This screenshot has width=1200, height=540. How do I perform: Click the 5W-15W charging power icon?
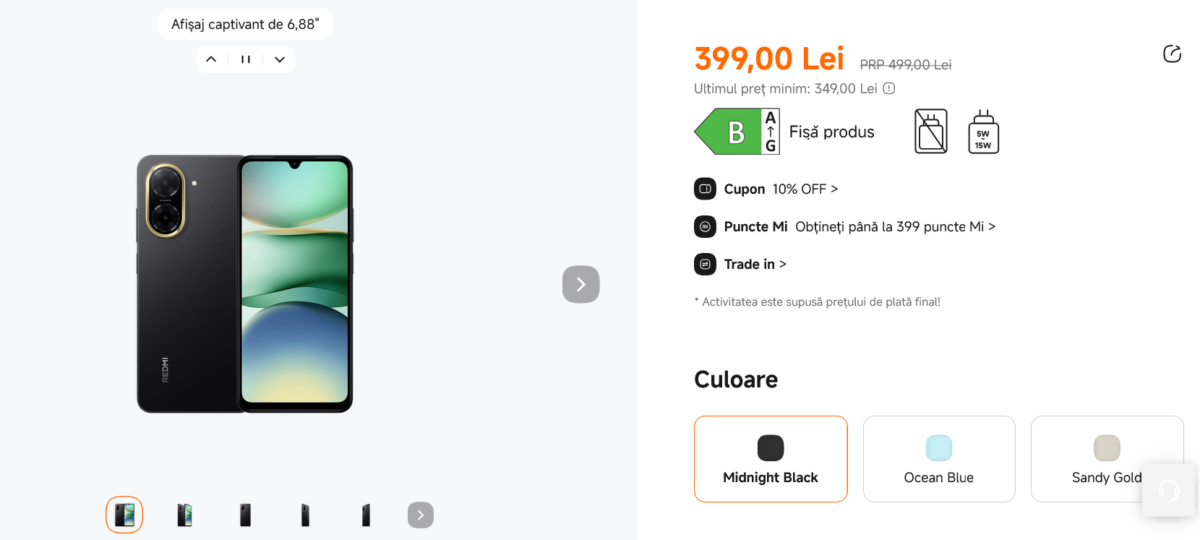pos(983,132)
